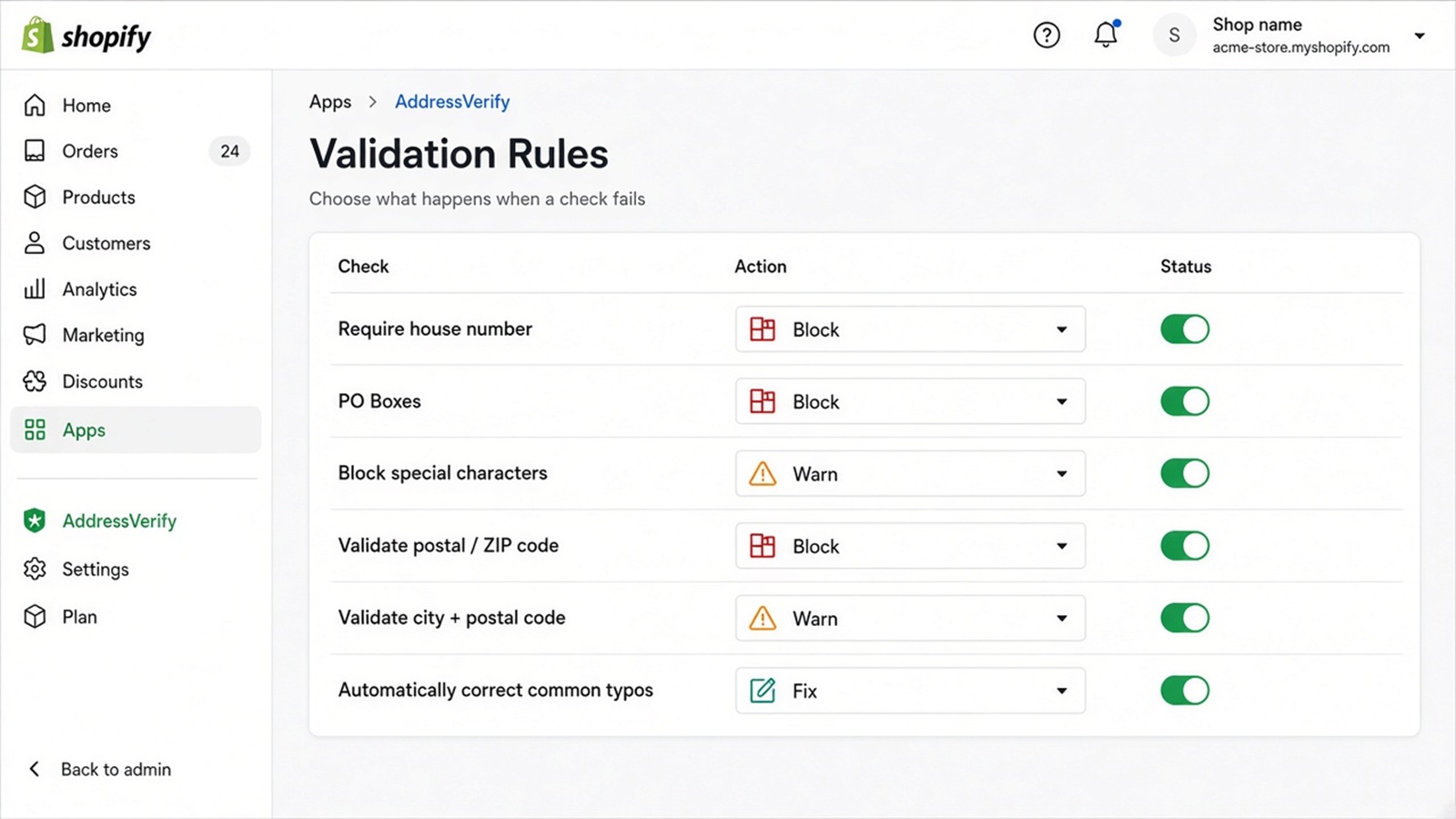Disable the Require house number toggle

tap(1185, 329)
